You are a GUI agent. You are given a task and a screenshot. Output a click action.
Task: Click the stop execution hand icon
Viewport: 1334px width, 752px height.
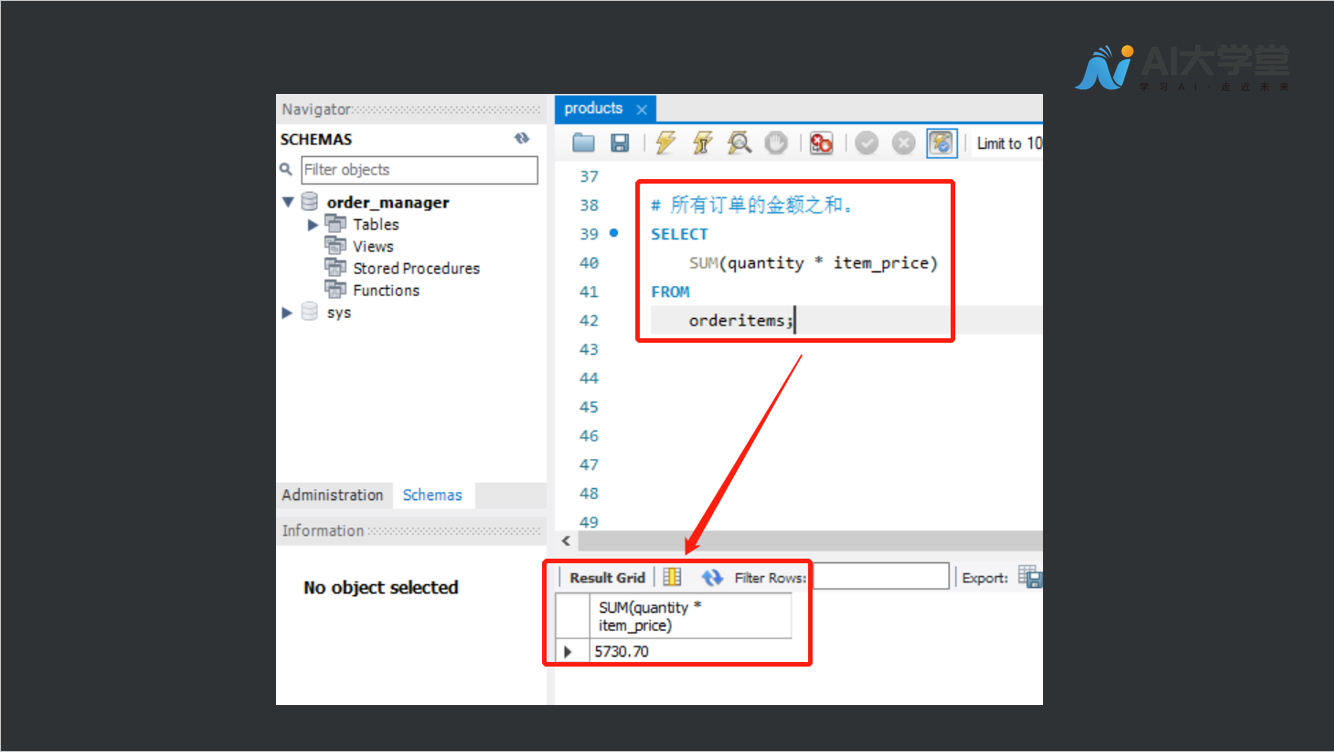point(776,143)
